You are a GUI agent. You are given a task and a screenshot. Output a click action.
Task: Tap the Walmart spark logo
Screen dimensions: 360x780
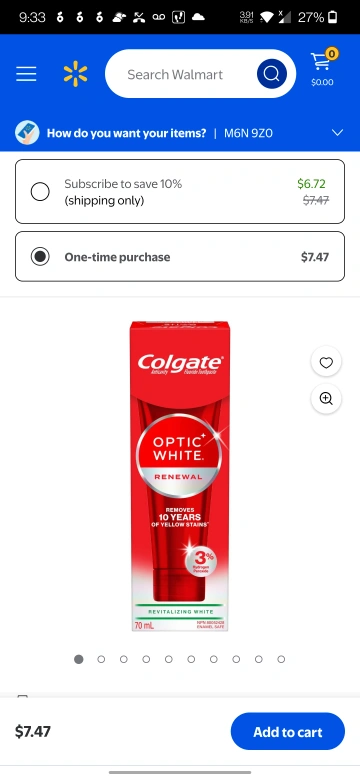point(76,74)
